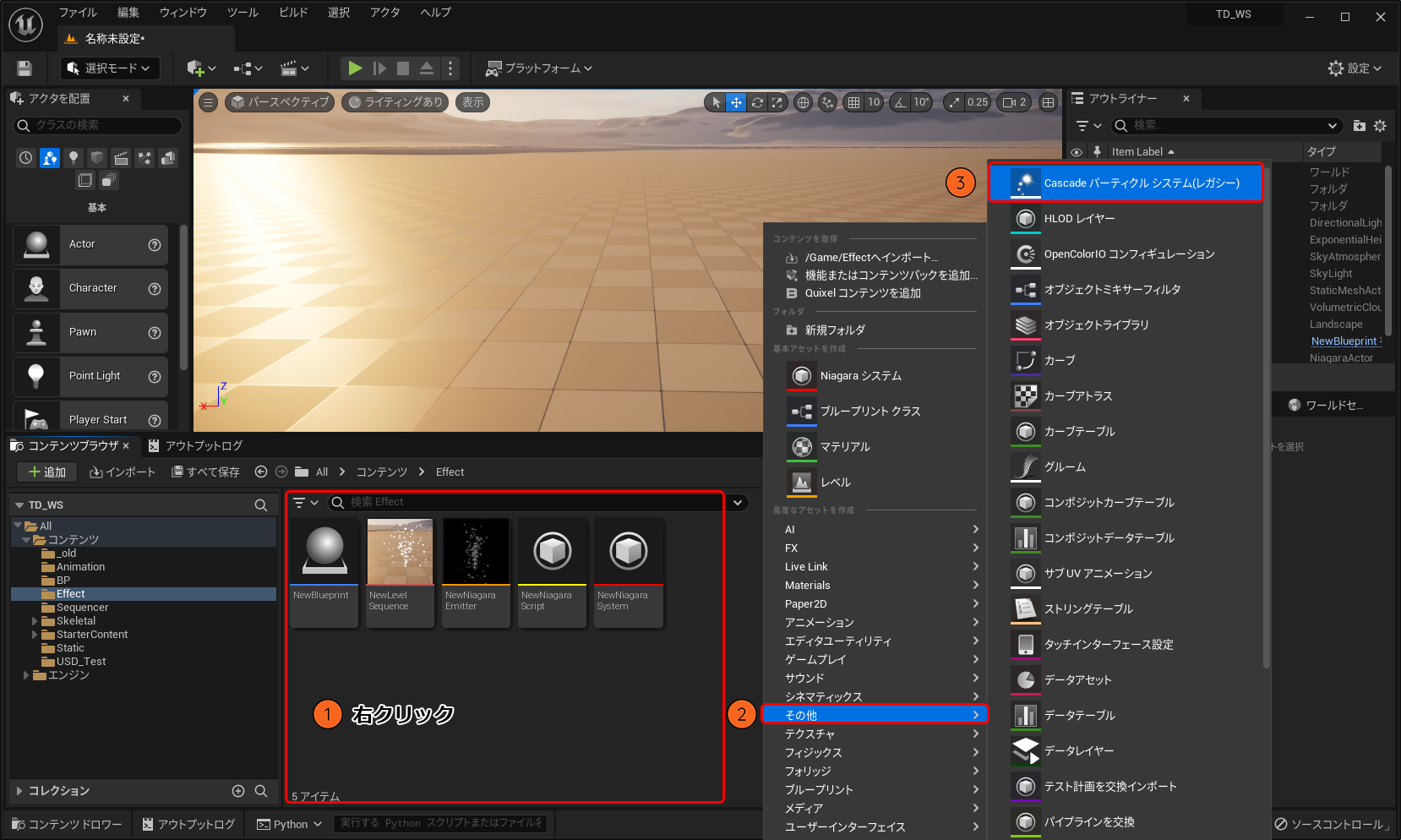
Task: Click the Outliner settings gear icon
Action: pos(1380,126)
